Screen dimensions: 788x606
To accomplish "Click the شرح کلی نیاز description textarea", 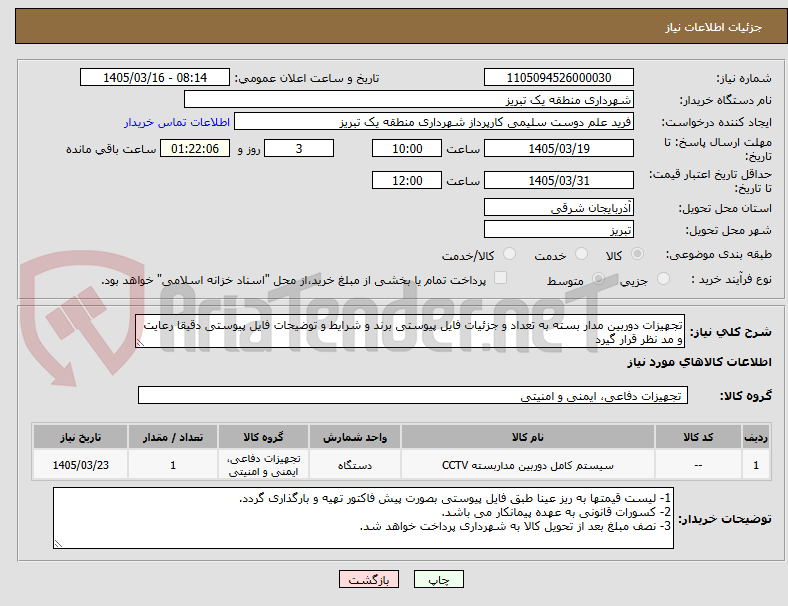I will [410, 332].
